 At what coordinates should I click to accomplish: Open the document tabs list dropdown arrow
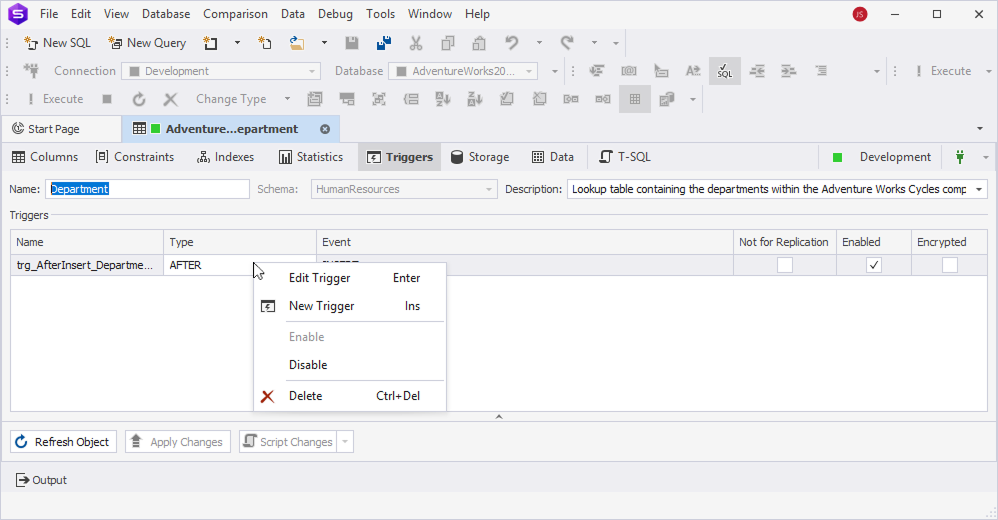[980, 129]
